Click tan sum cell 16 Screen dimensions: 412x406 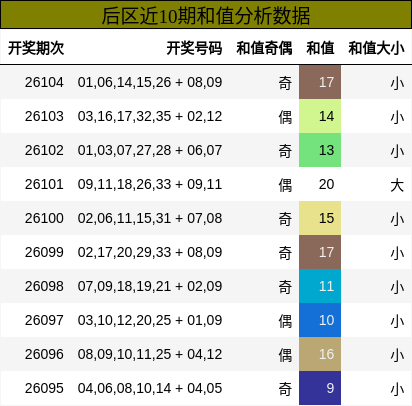click(x=320, y=354)
